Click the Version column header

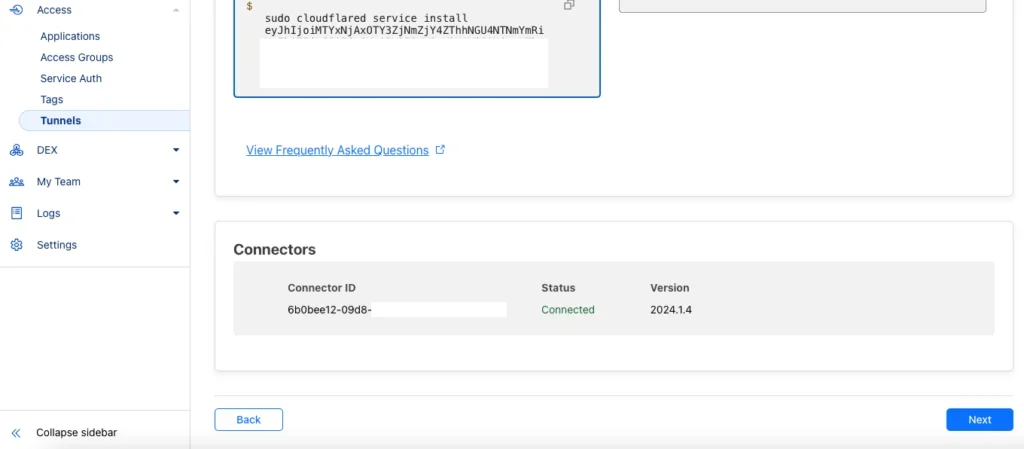[x=669, y=288]
